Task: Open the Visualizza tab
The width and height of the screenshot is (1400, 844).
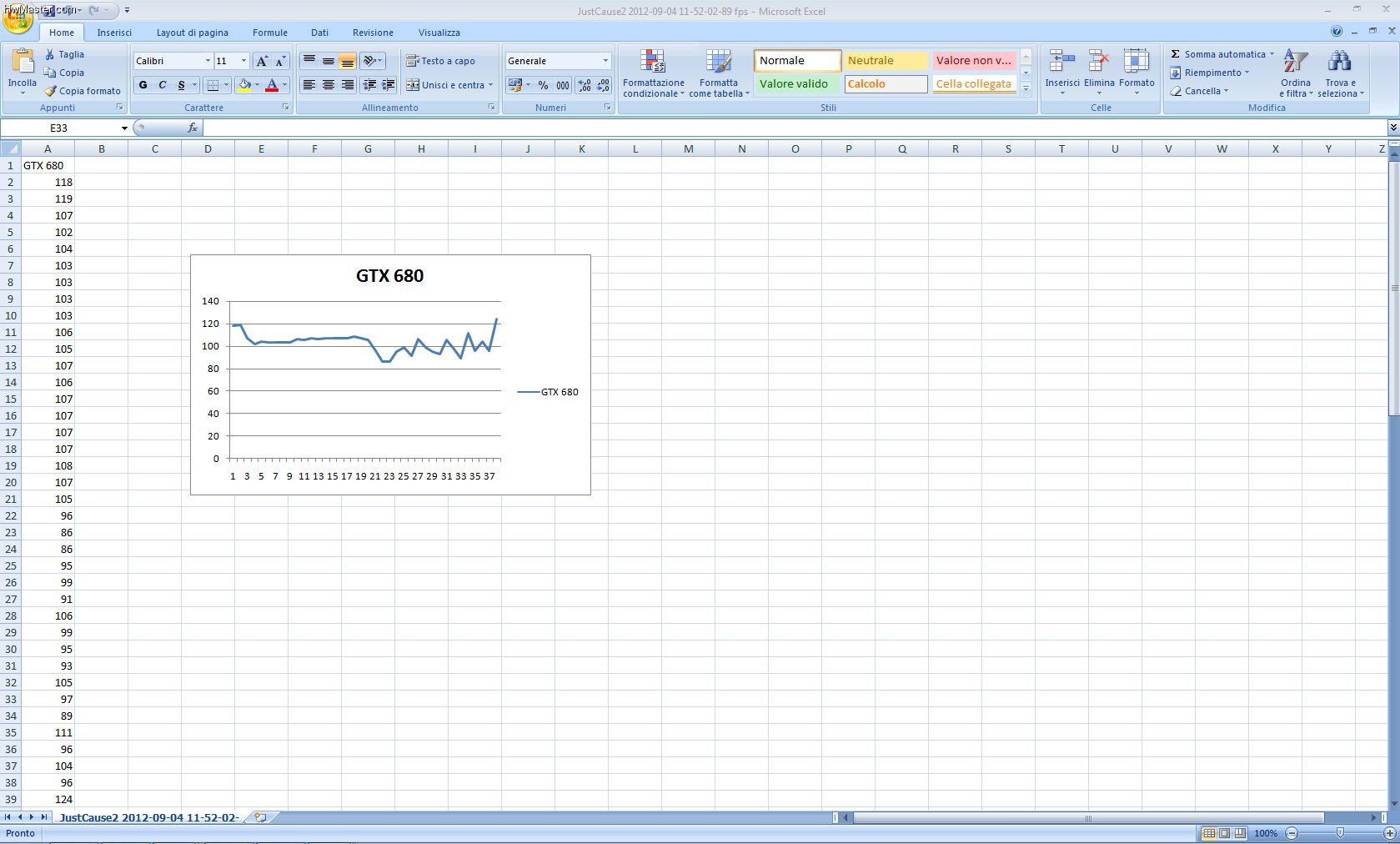Action: (x=439, y=33)
